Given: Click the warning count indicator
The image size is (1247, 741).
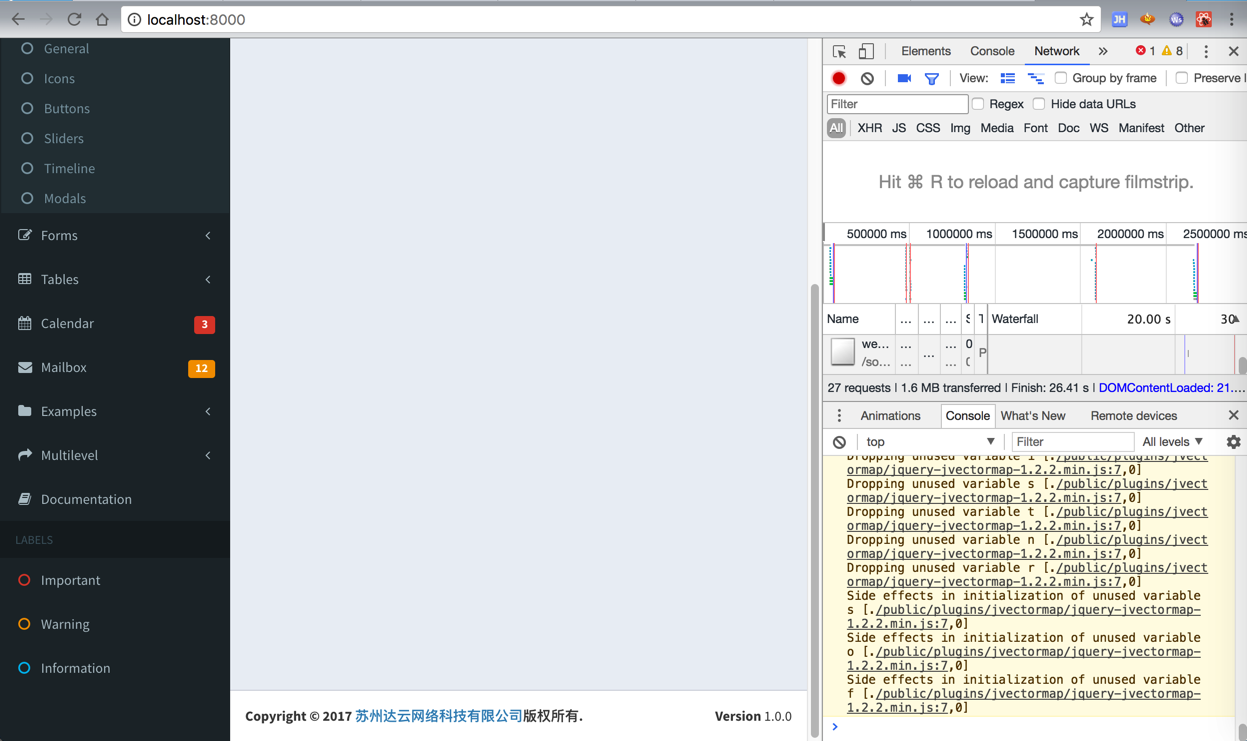Looking at the screenshot, I should coord(1172,51).
